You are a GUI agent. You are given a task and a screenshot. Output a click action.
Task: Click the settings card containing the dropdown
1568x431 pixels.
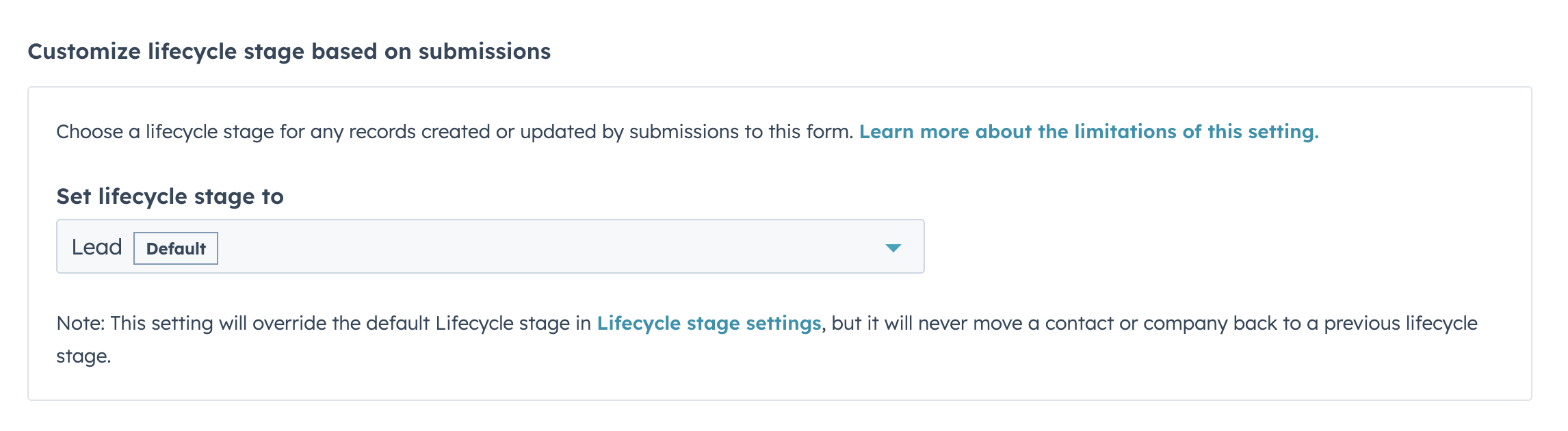784,239
